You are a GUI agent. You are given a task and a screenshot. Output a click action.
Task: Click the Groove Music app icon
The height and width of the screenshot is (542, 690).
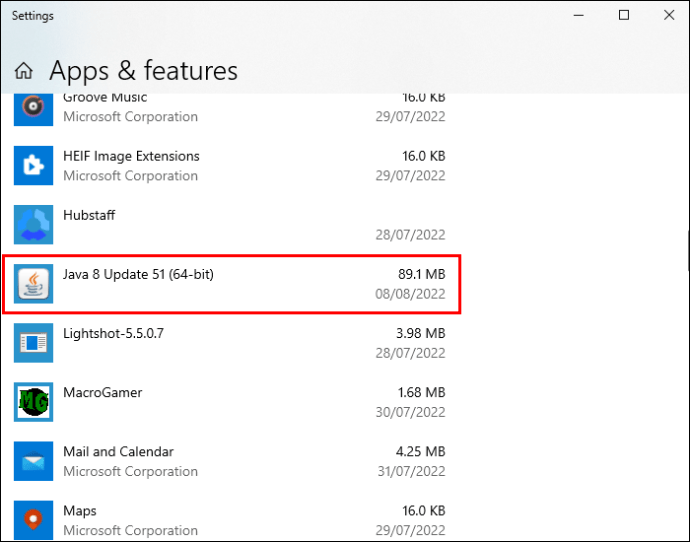(x=34, y=107)
